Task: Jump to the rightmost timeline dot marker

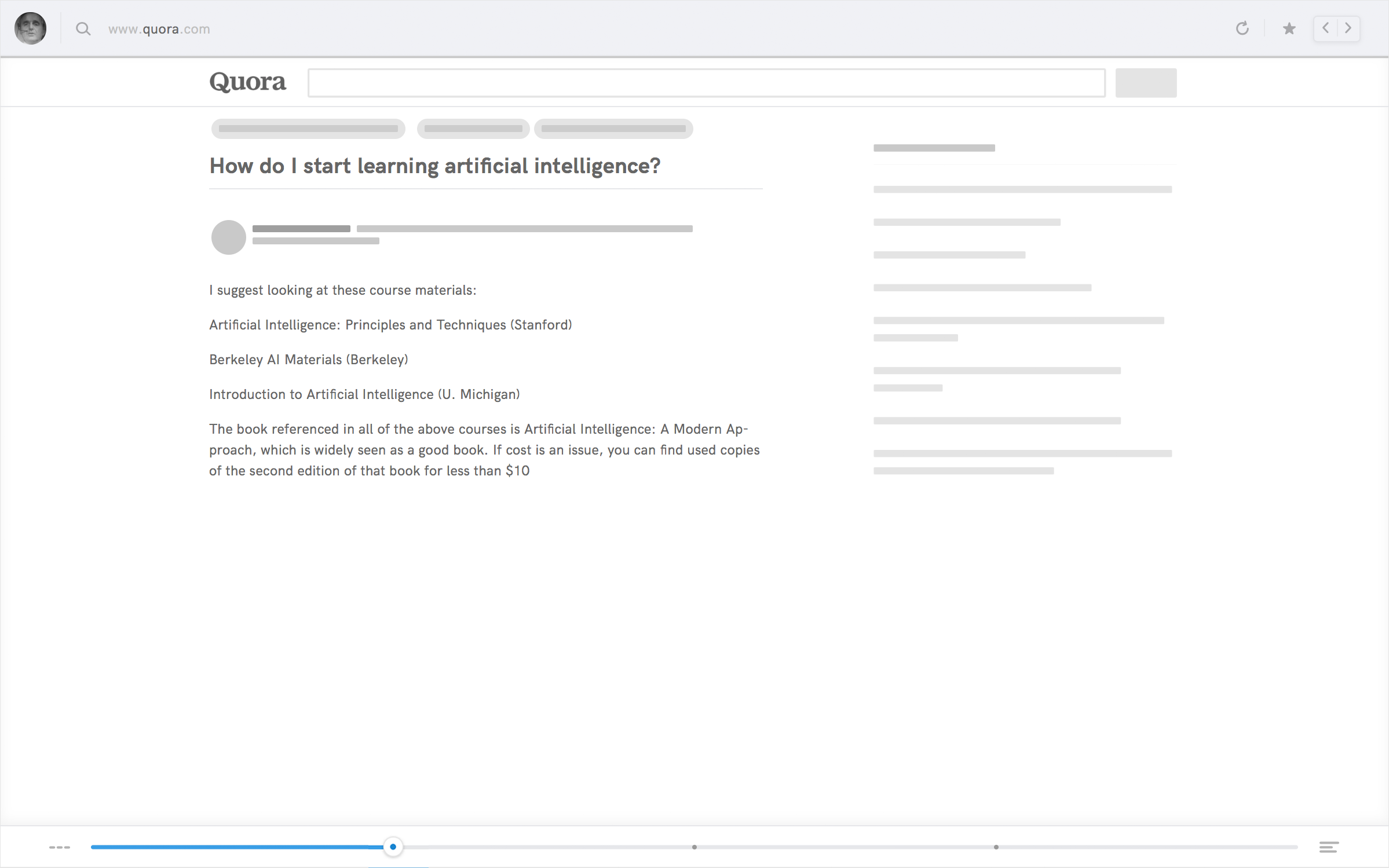Action: [996, 847]
